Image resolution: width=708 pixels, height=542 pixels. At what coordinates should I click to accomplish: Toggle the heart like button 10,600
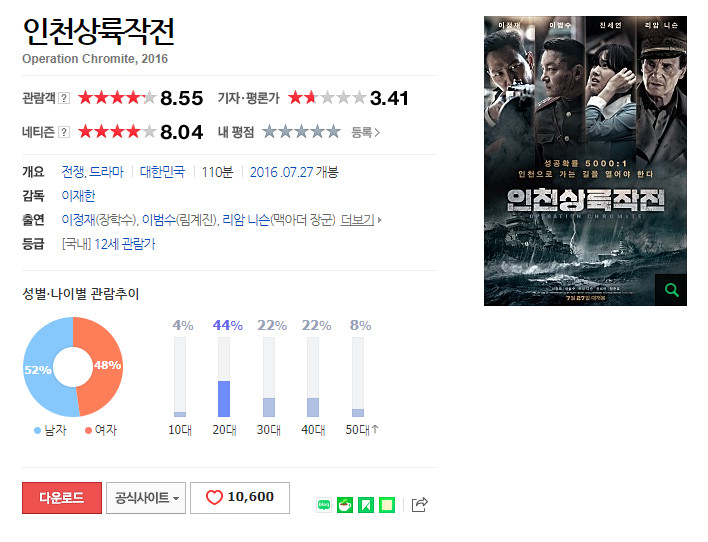tap(240, 498)
